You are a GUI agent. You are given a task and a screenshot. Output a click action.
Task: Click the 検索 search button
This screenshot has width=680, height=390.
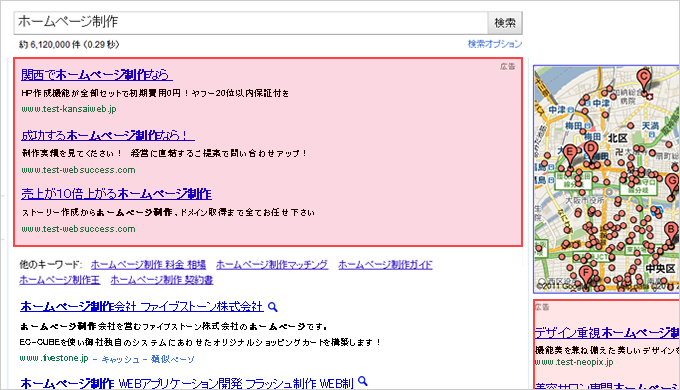click(x=505, y=23)
